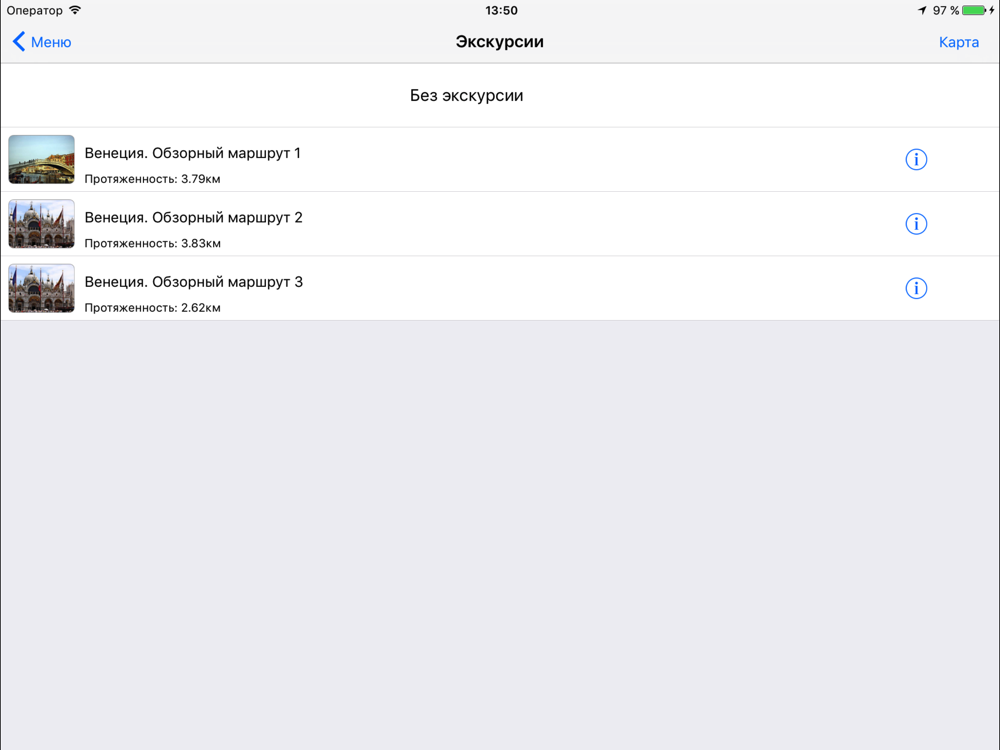This screenshot has width=1000, height=750.
Task: Open info for Обзорный маршрут 3
Action: [916, 288]
